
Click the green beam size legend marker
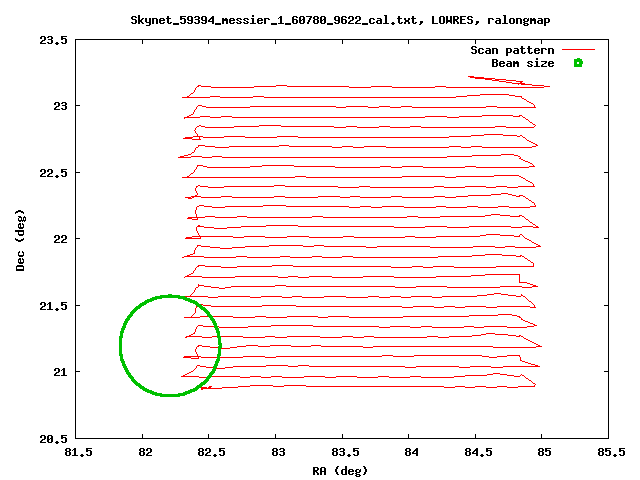click(578, 63)
